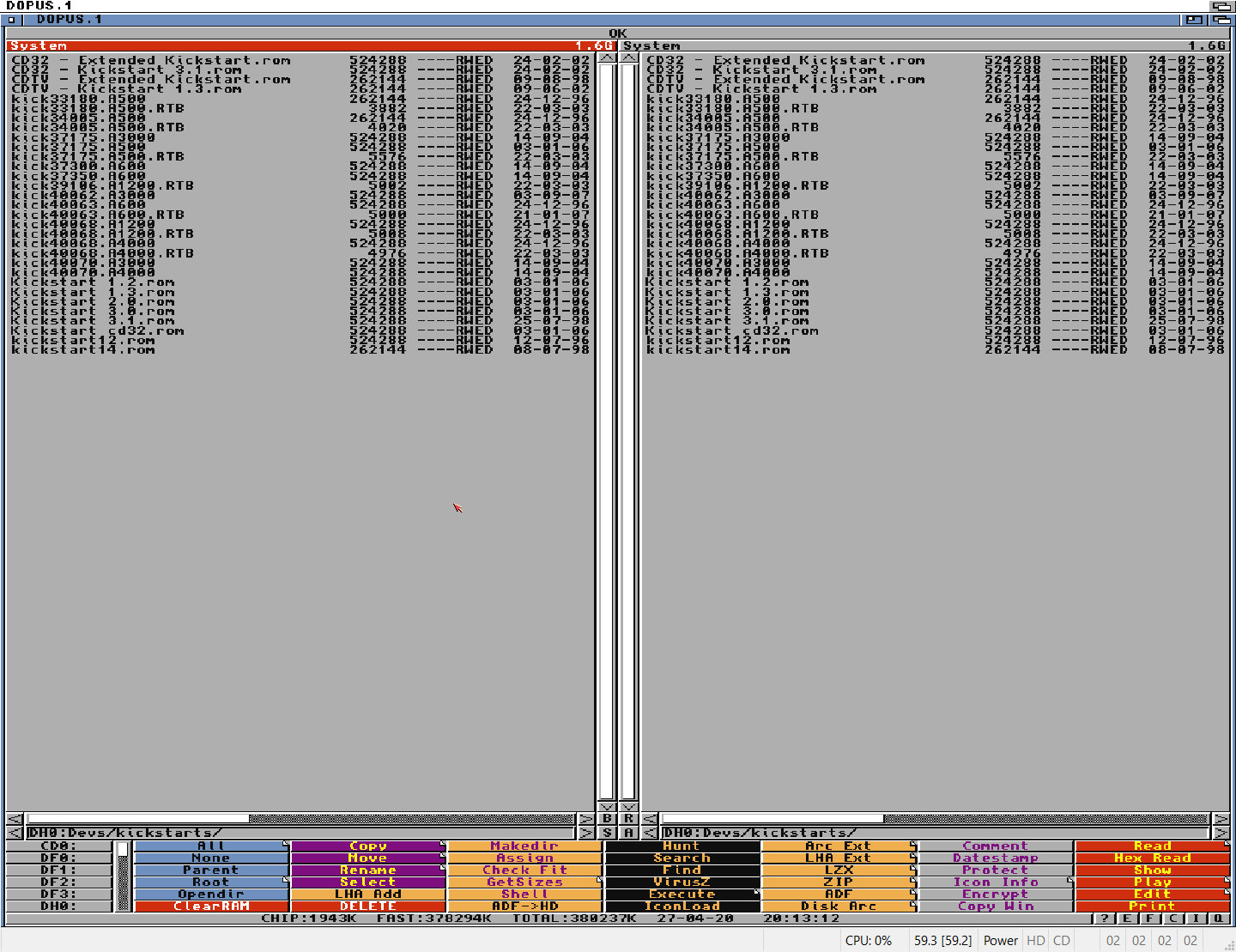This screenshot has width=1236, height=952.
Task: Click the ? help gadget in status bar
Action: [1106, 919]
